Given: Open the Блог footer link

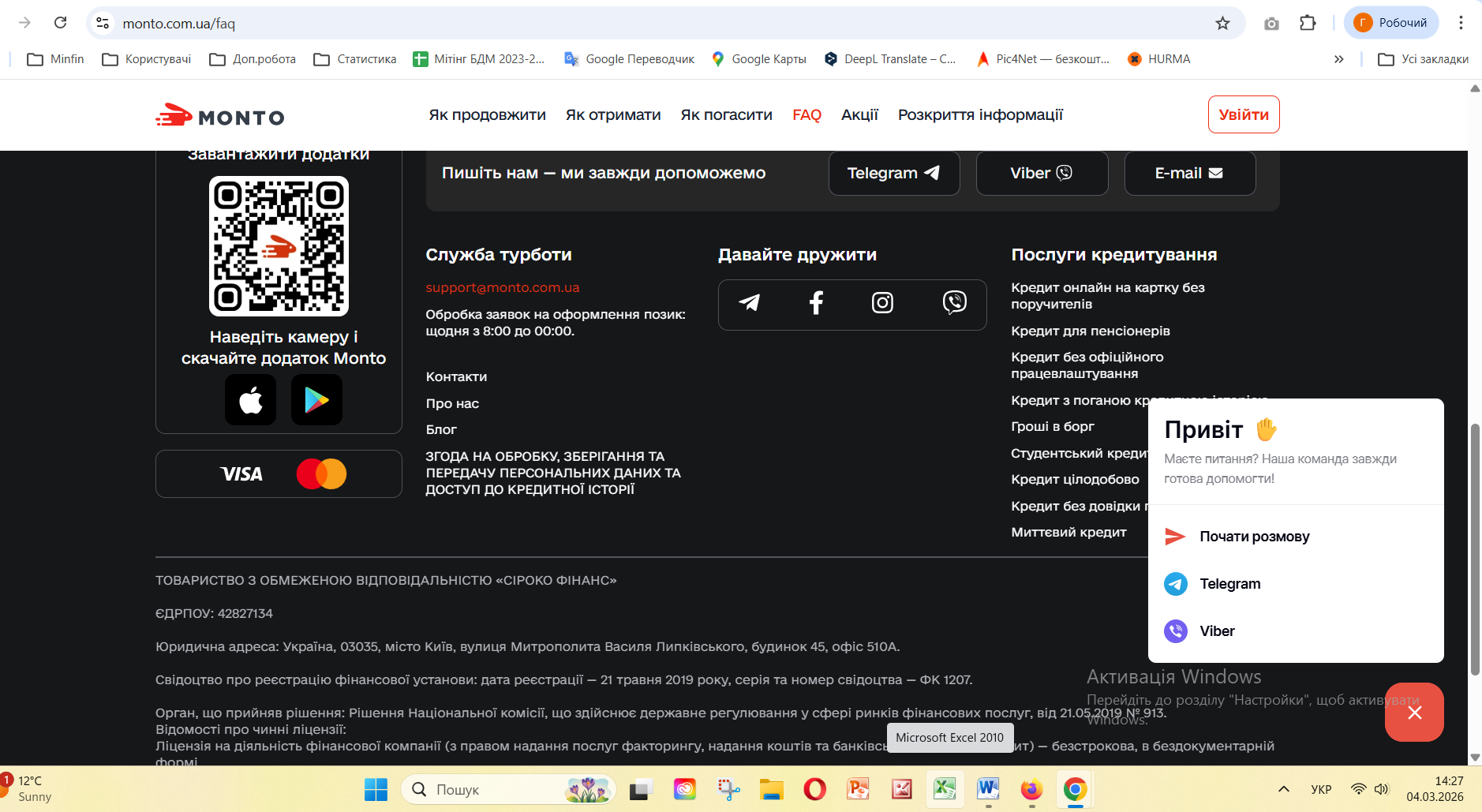Looking at the screenshot, I should pyautogui.click(x=441, y=430).
